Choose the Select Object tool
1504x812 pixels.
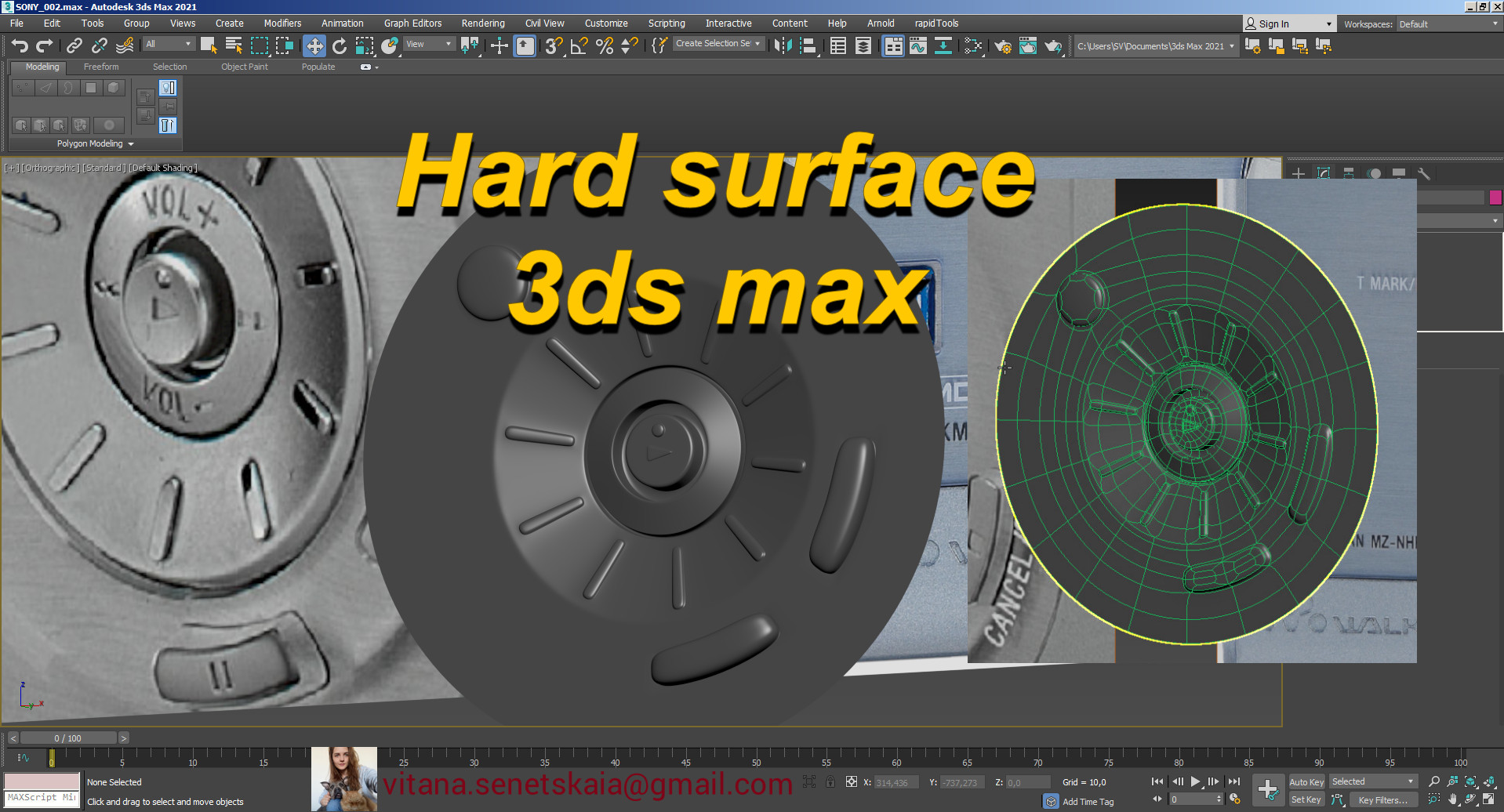click(x=209, y=45)
